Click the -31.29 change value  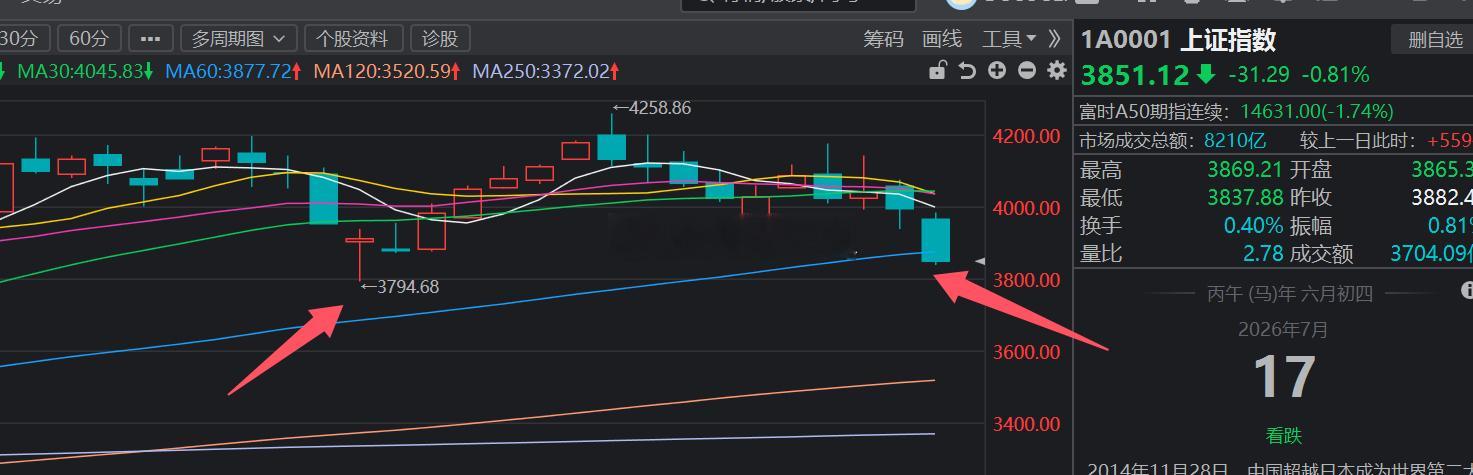click(1258, 75)
